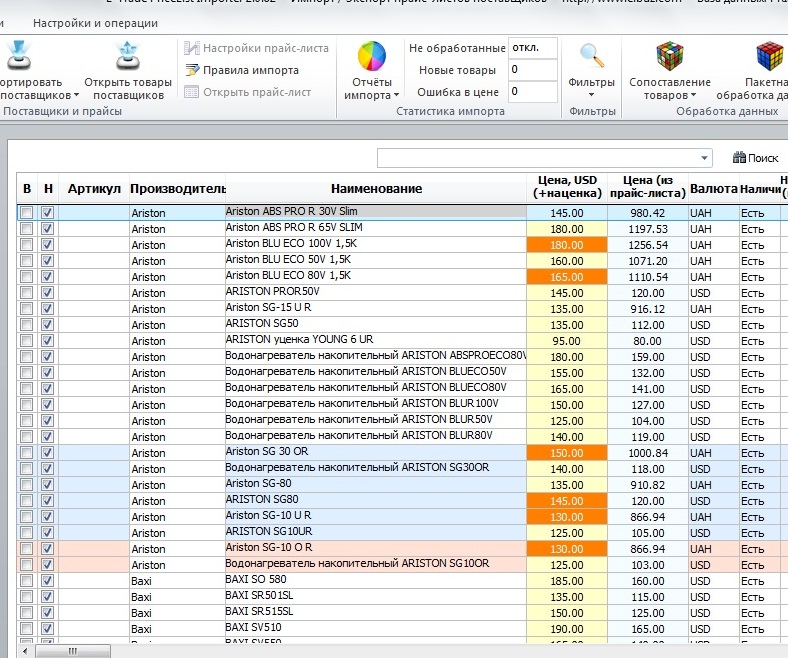Click the В column header

click(27, 189)
